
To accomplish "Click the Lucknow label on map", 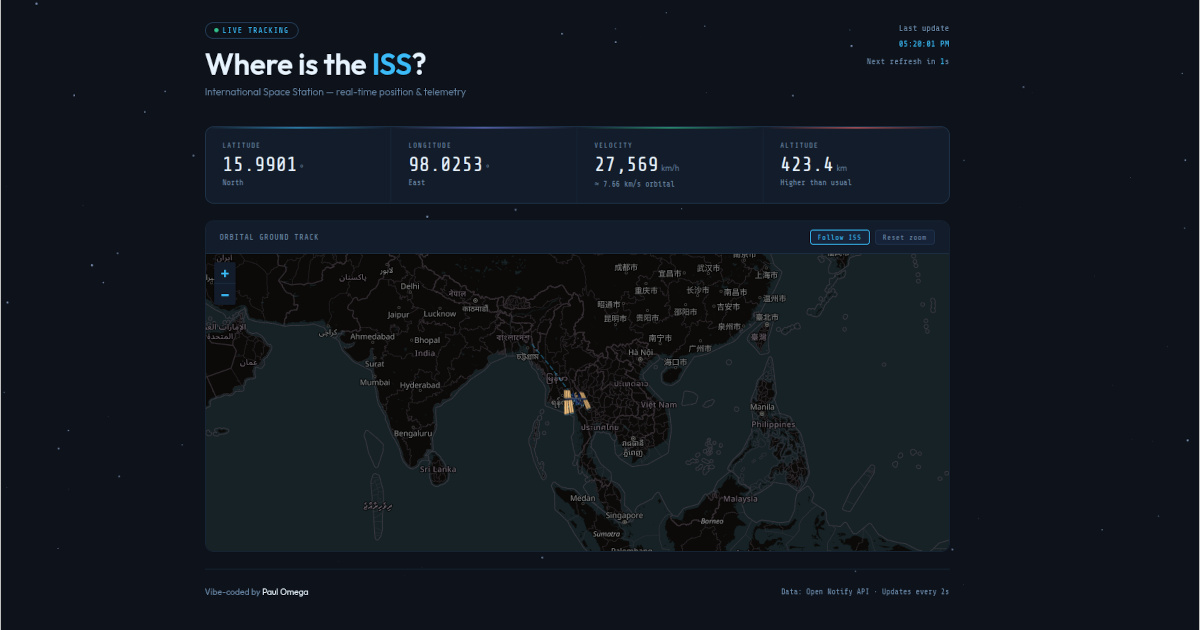I will point(440,314).
